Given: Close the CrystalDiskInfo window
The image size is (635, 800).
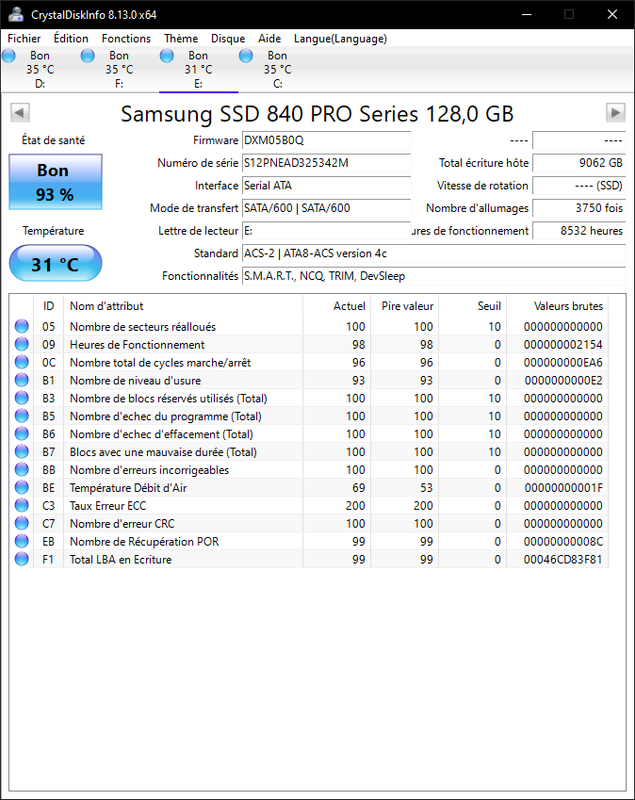Looking at the screenshot, I should click(613, 14).
